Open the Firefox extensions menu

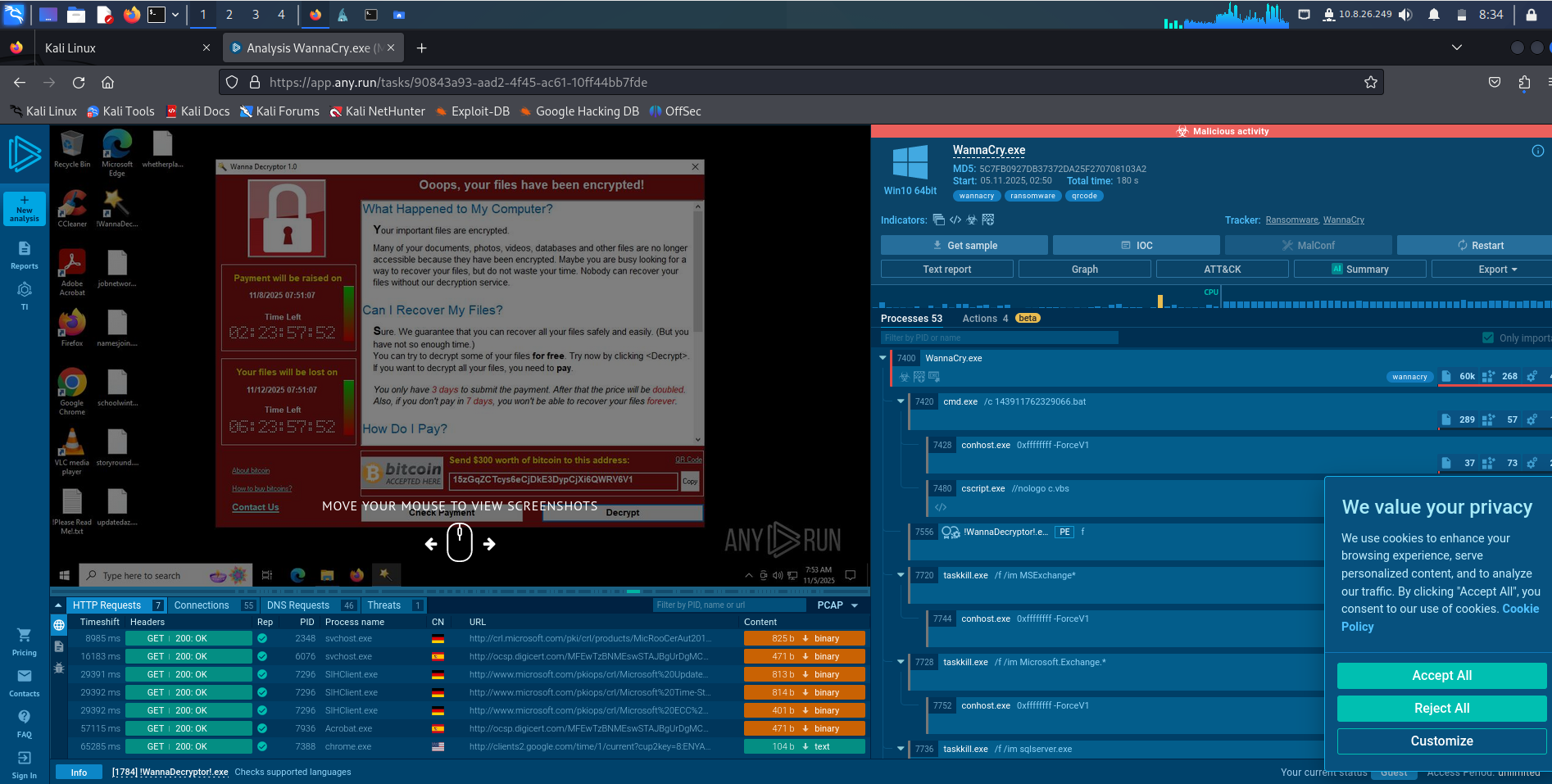point(1524,82)
